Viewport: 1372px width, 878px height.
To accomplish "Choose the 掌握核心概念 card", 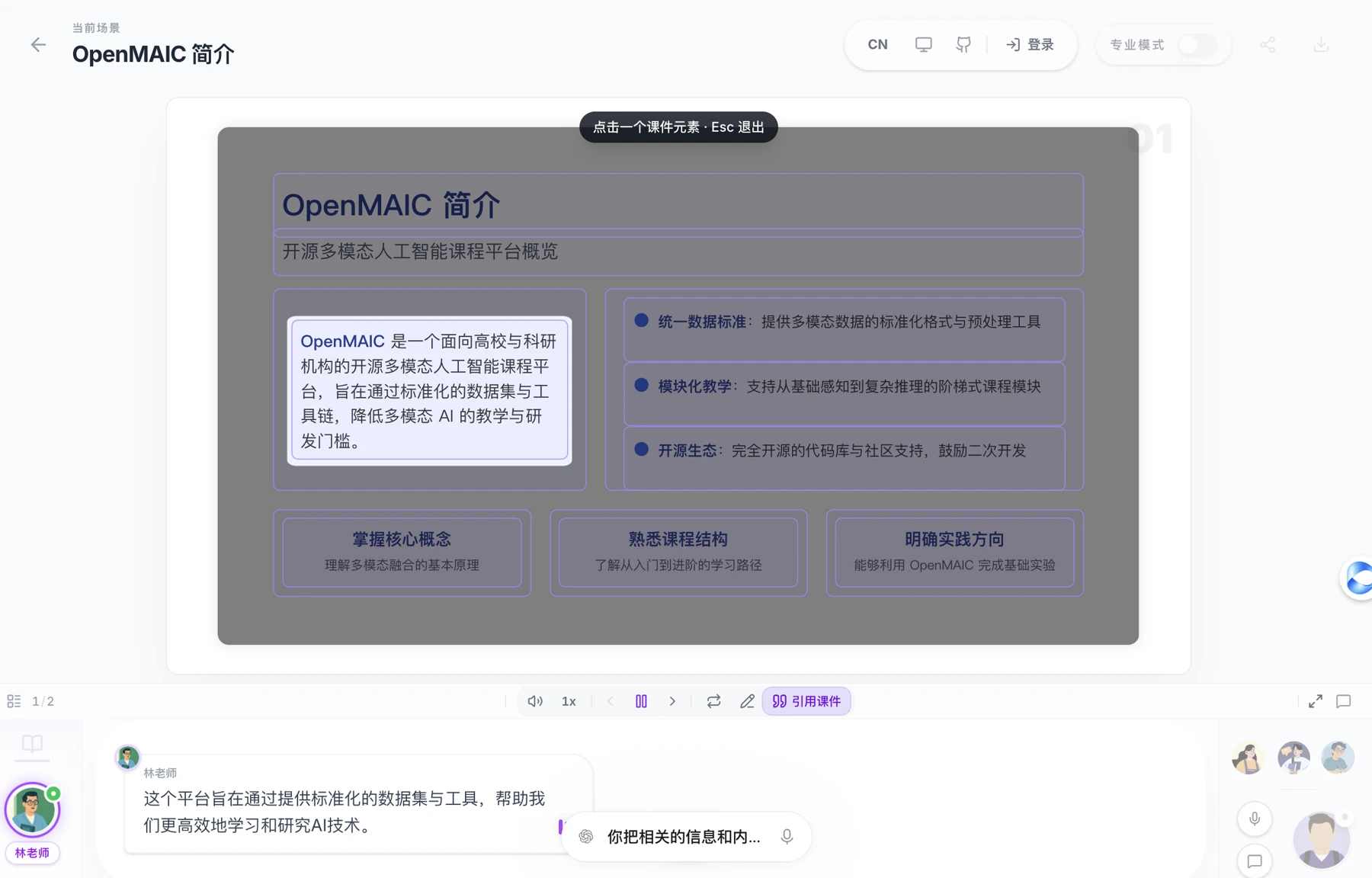I will (x=402, y=553).
